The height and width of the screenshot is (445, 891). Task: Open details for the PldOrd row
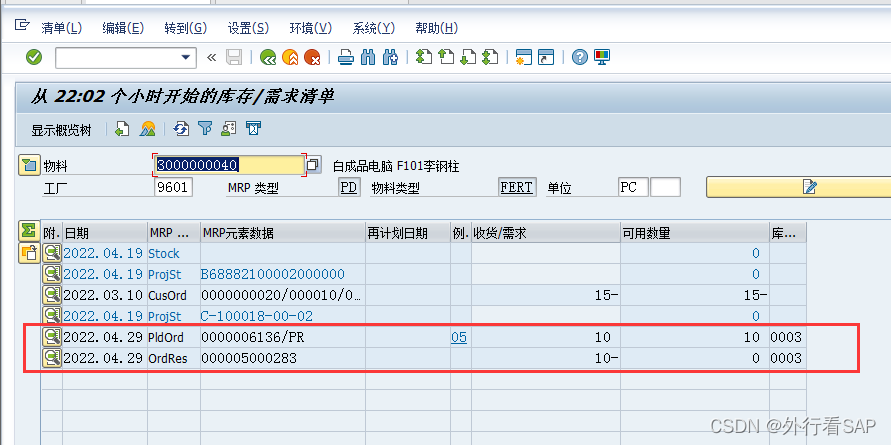(51, 337)
